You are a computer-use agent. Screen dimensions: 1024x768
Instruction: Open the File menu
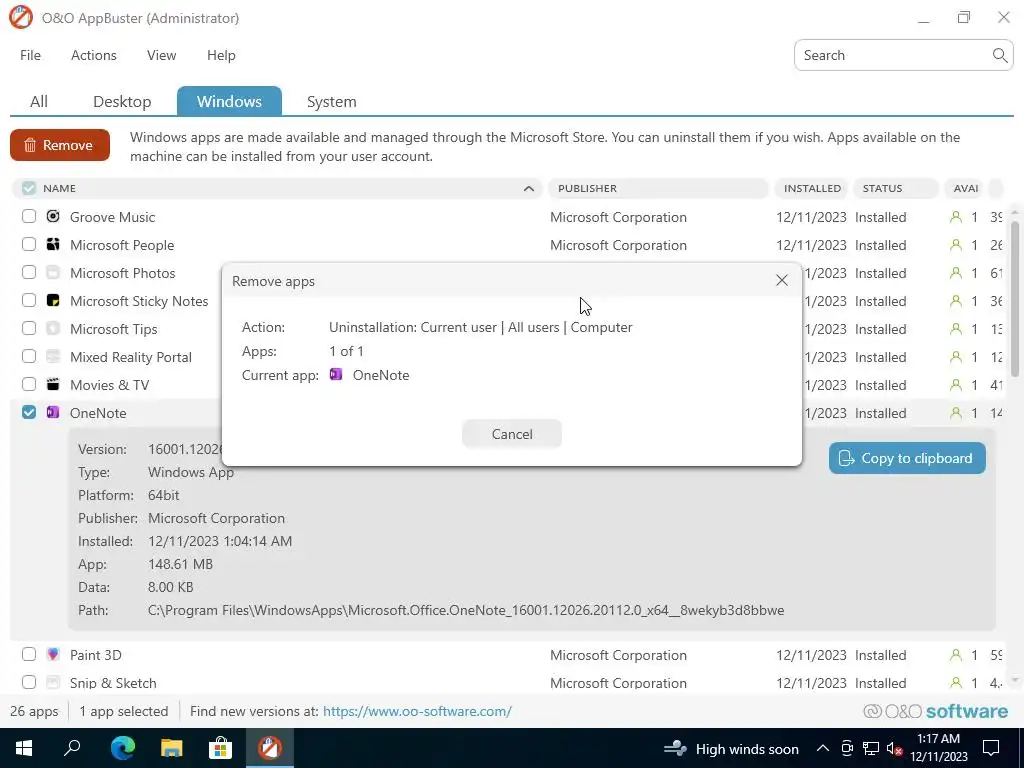click(30, 56)
